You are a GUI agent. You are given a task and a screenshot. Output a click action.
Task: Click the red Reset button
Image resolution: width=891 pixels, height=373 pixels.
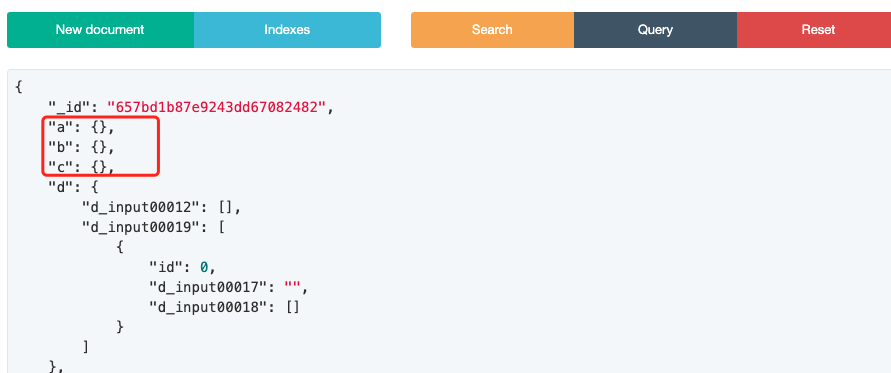tap(814, 30)
